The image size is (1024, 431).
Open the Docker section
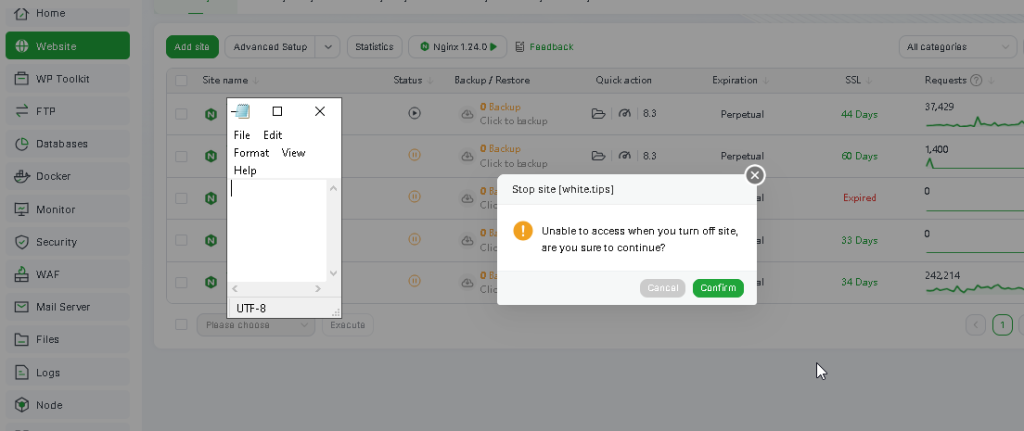coord(68,176)
